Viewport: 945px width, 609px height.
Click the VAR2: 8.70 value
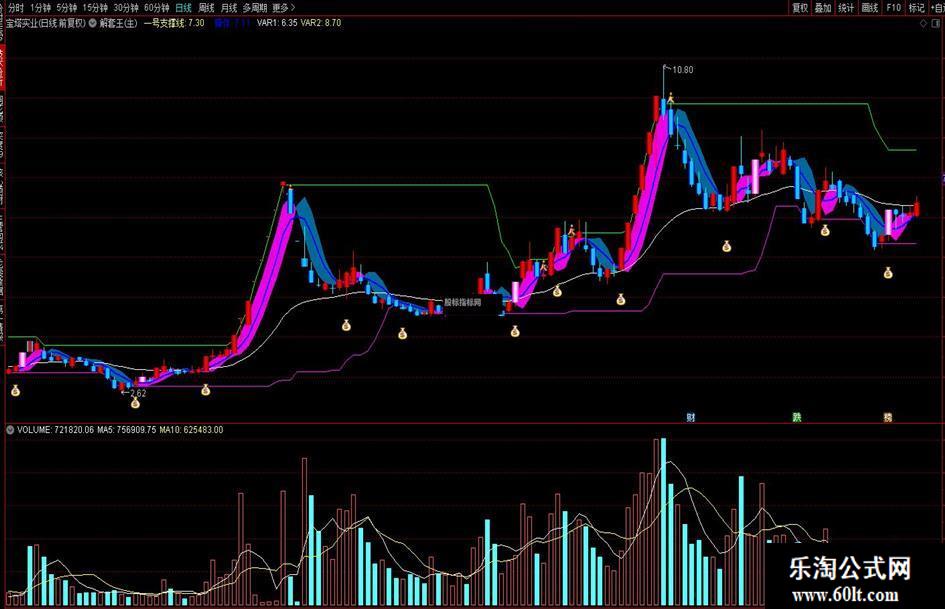pyautogui.click(x=321, y=23)
